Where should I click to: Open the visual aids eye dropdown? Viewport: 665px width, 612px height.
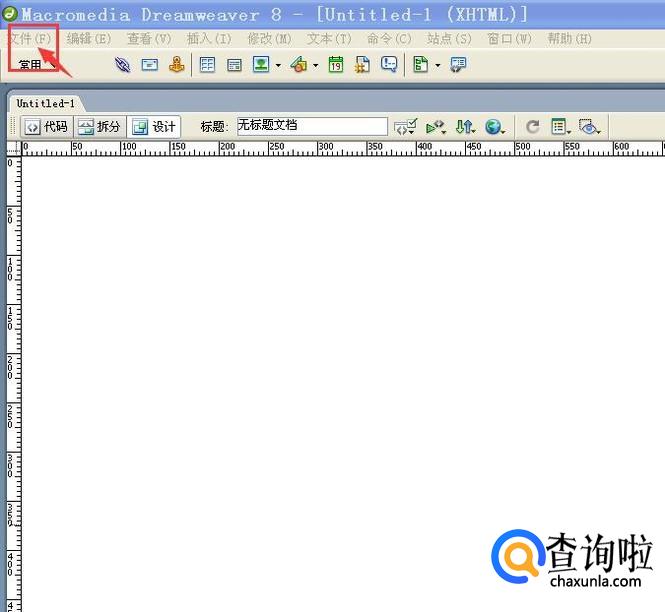pyautogui.click(x=590, y=127)
